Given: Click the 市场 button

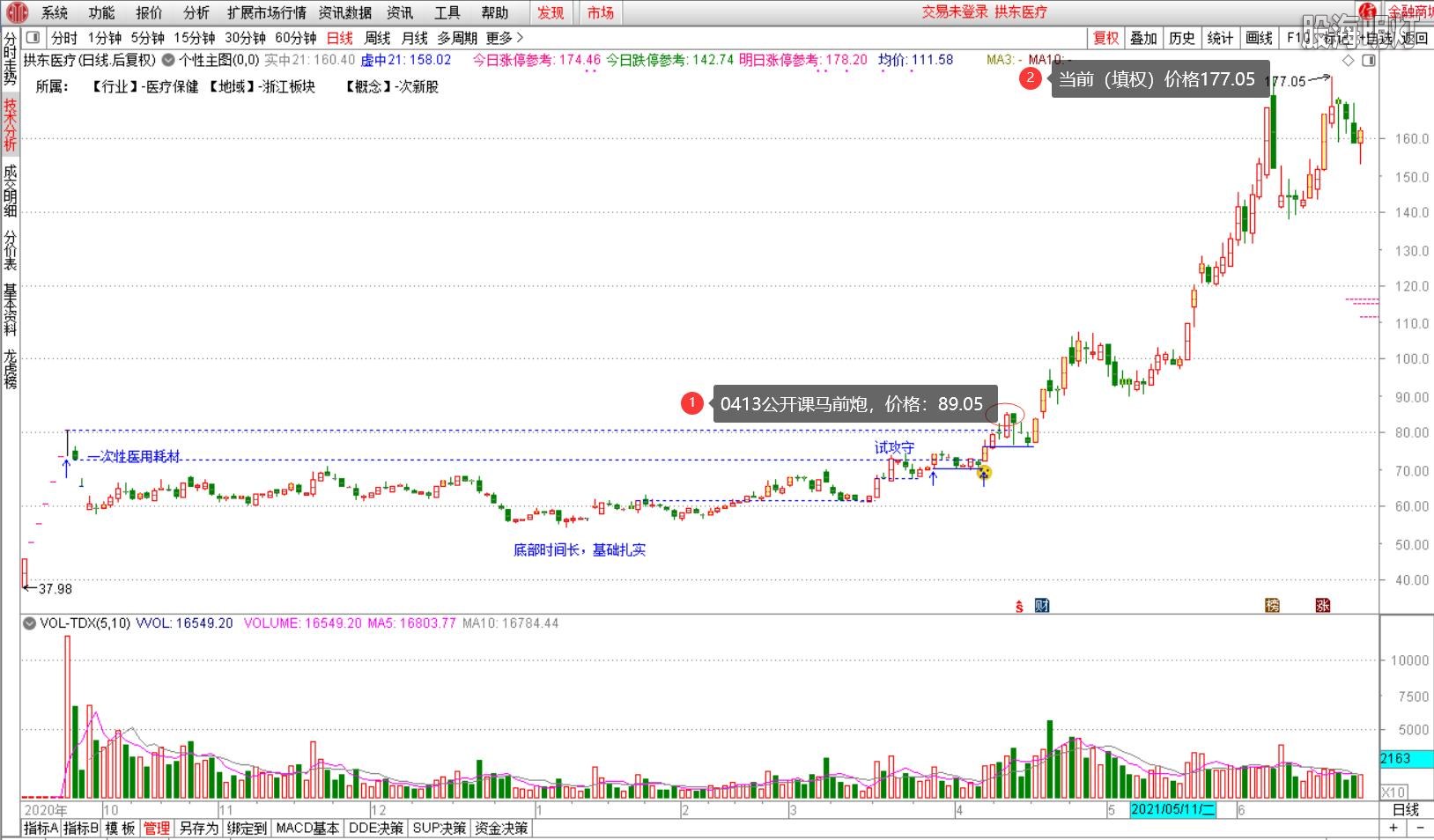Looking at the screenshot, I should [x=601, y=12].
